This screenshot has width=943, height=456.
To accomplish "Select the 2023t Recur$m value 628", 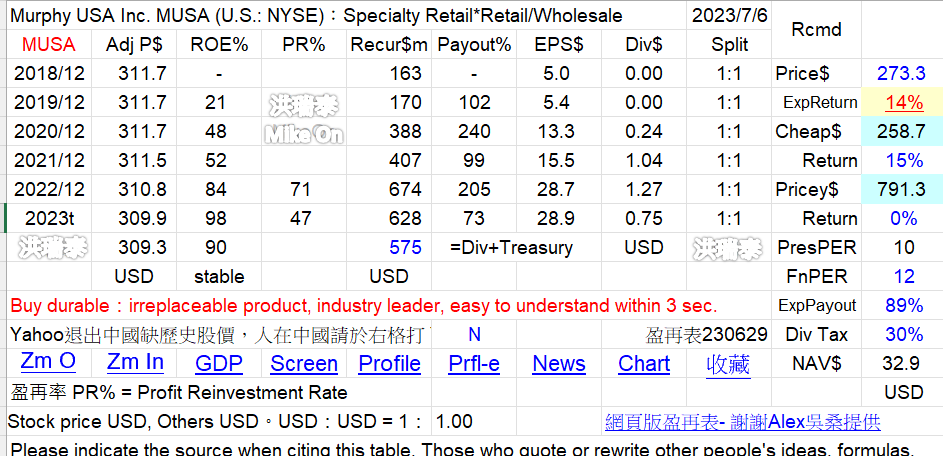I will pyautogui.click(x=389, y=218).
